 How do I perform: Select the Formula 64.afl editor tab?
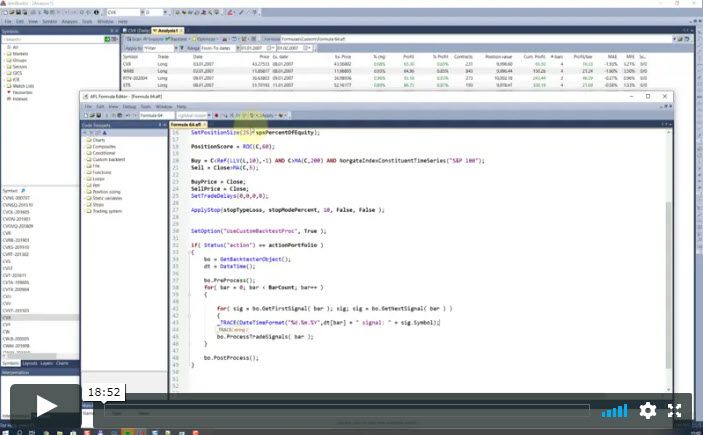[186, 123]
